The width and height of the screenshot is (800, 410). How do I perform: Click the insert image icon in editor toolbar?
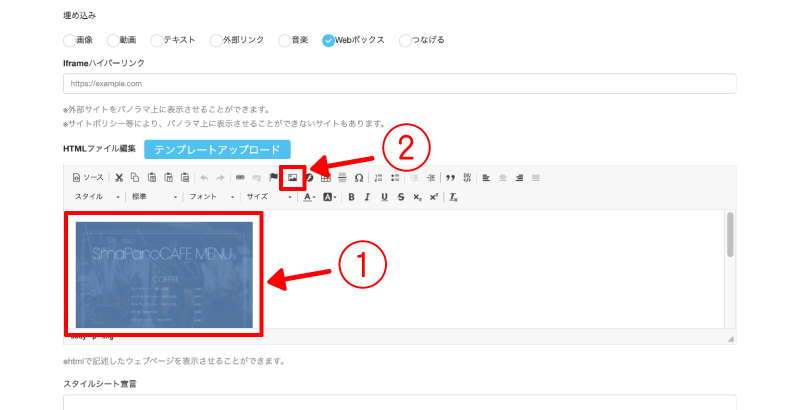[x=293, y=177]
